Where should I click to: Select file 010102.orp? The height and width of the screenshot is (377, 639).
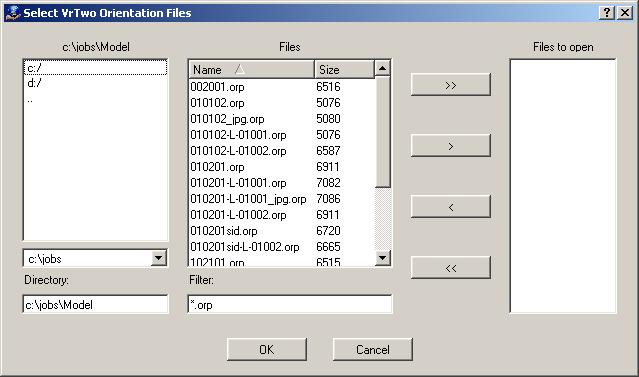(x=217, y=103)
